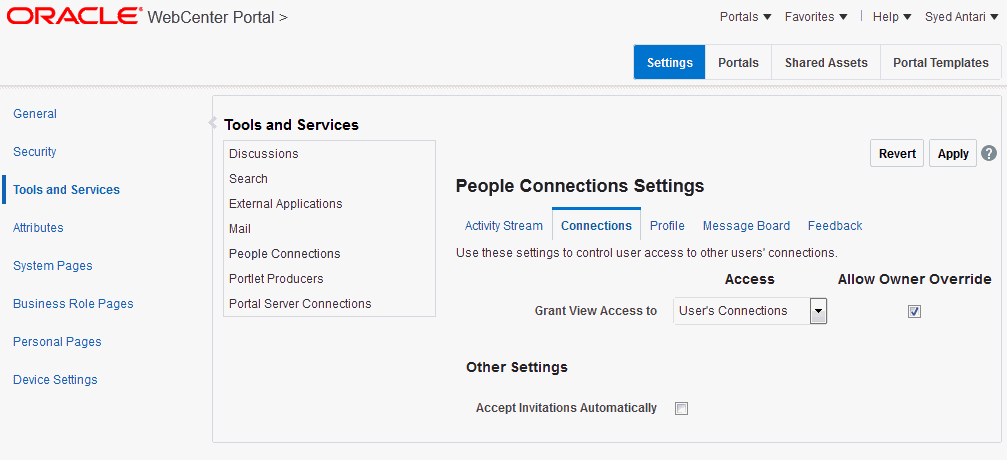
Task: Switch to the Message Board tab
Action: (x=746, y=226)
